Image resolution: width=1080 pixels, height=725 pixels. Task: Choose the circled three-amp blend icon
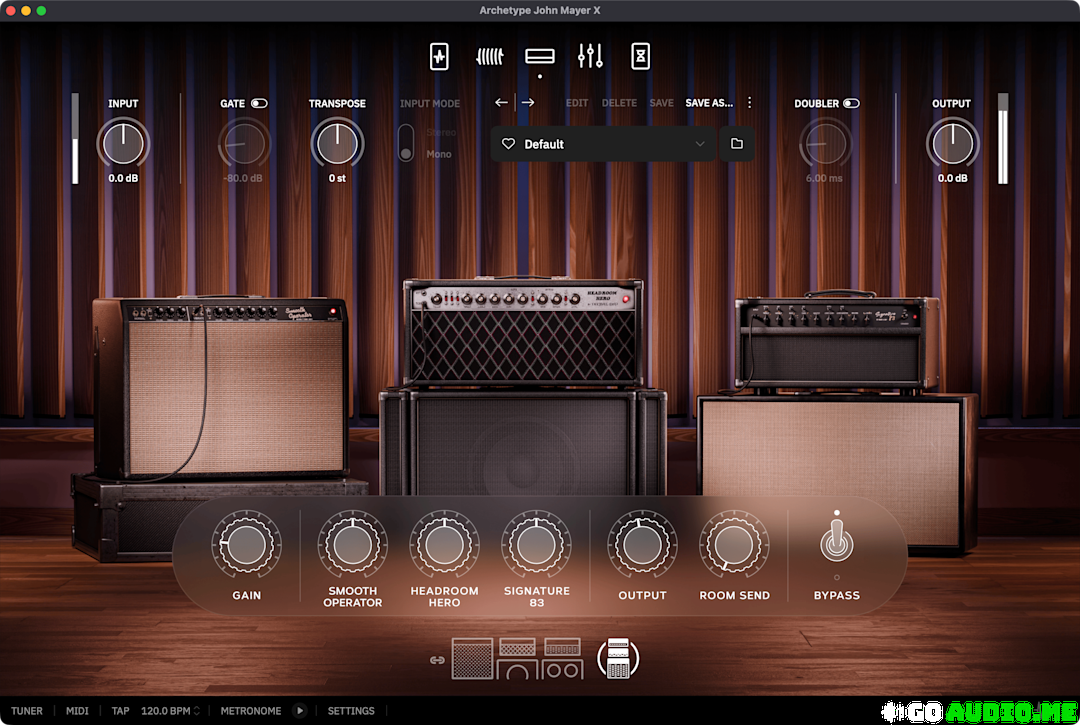tap(618, 658)
